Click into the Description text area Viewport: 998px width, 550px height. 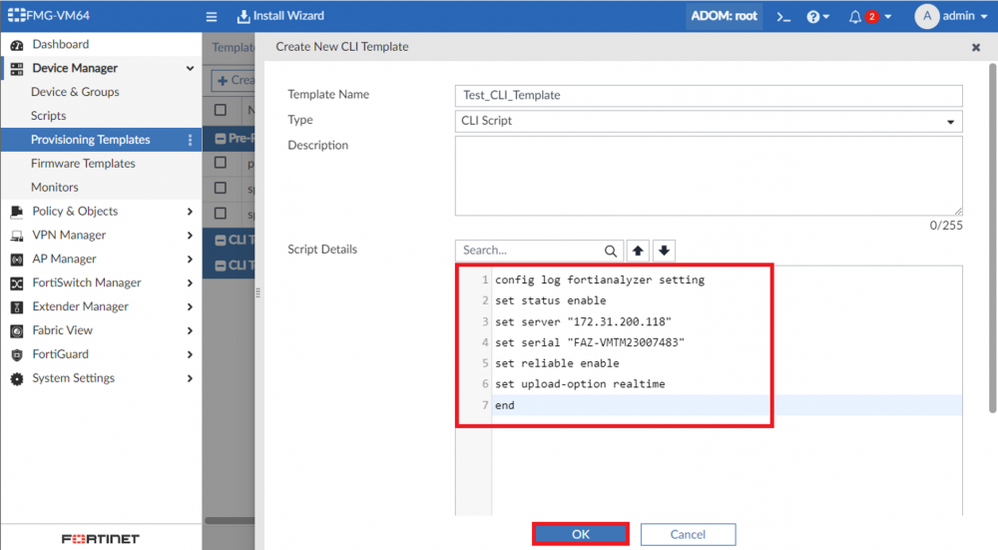[x=708, y=176]
